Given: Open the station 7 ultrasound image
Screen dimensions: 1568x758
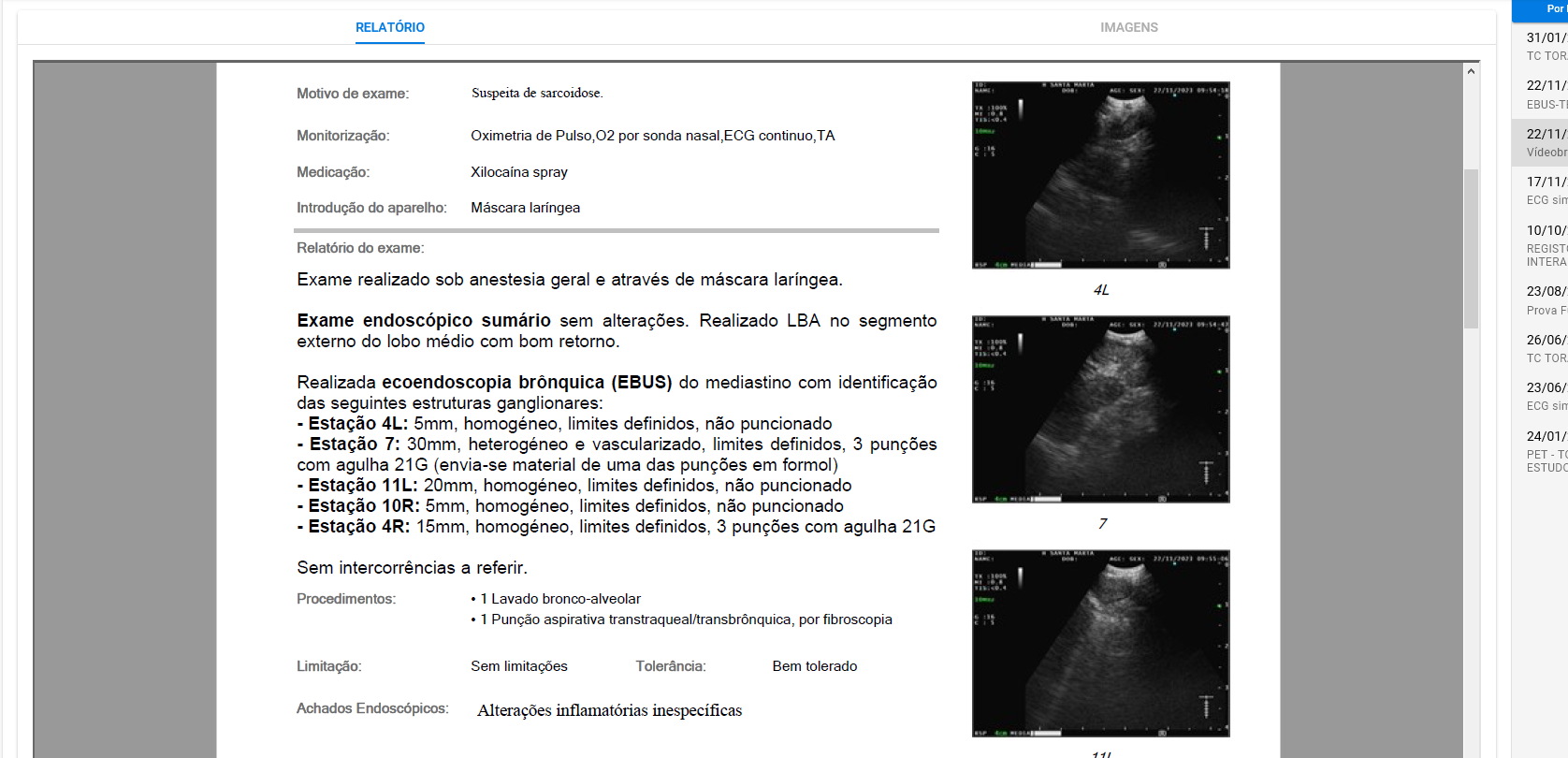Looking at the screenshot, I should (x=1100, y=409).
